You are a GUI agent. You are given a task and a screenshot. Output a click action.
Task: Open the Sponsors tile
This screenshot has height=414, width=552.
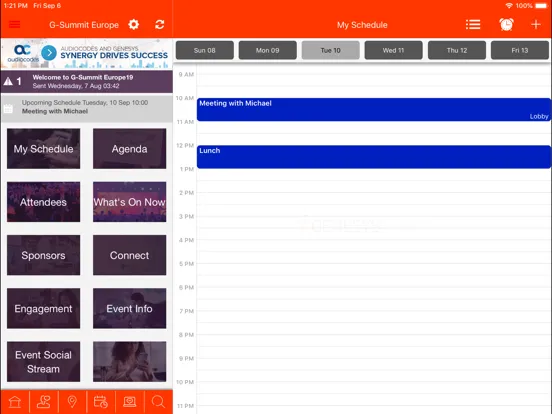pyautogui.click(x=44, y=255)
